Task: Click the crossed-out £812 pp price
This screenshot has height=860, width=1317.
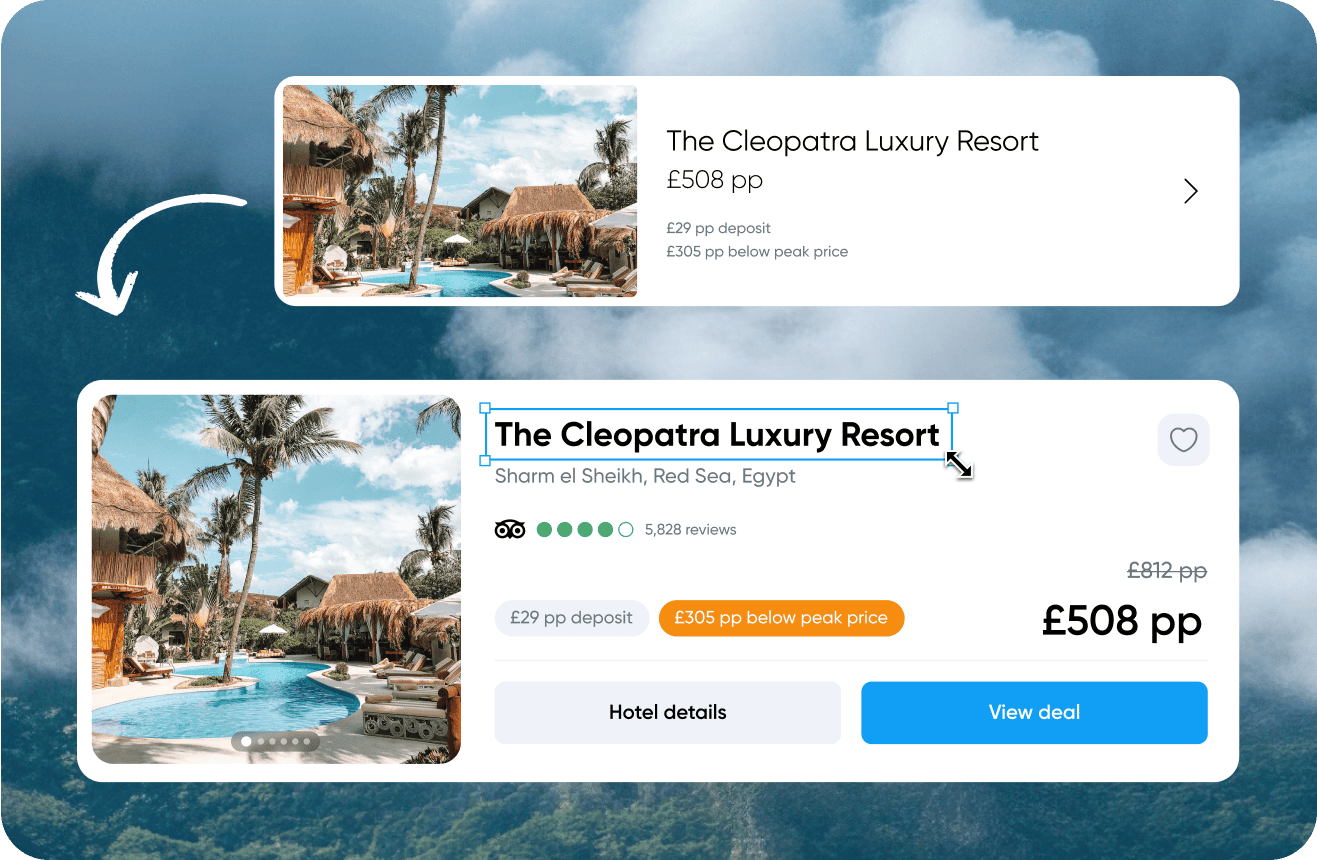Action: 1167,571
